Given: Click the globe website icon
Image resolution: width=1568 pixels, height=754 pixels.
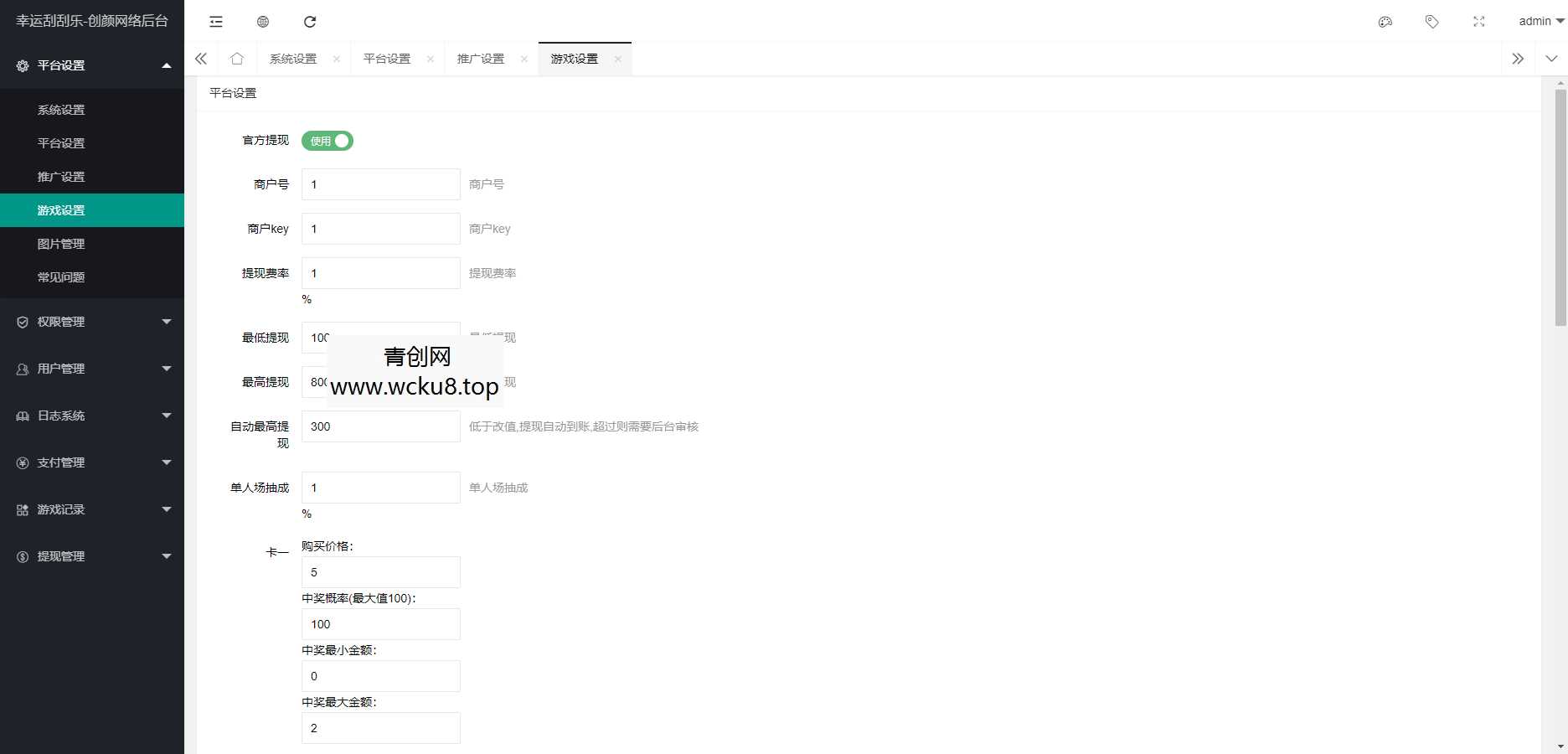Looking at the screenshot, I should (x=263, y=22).
